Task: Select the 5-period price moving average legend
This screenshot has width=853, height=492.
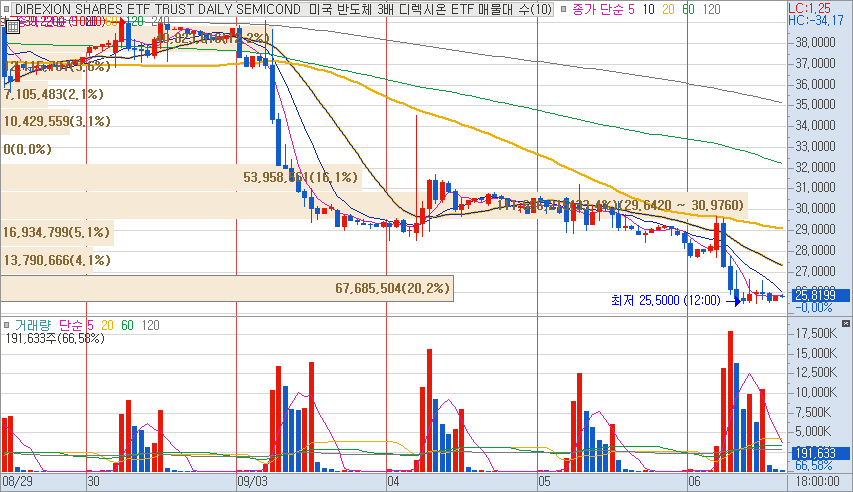Action: click(631, 9)
